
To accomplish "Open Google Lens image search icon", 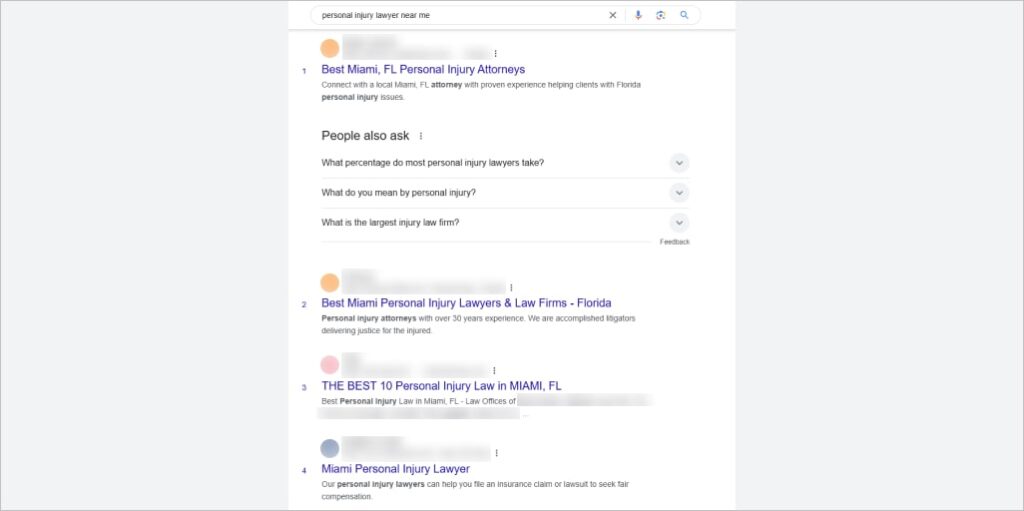I will (x=661, y=15).
